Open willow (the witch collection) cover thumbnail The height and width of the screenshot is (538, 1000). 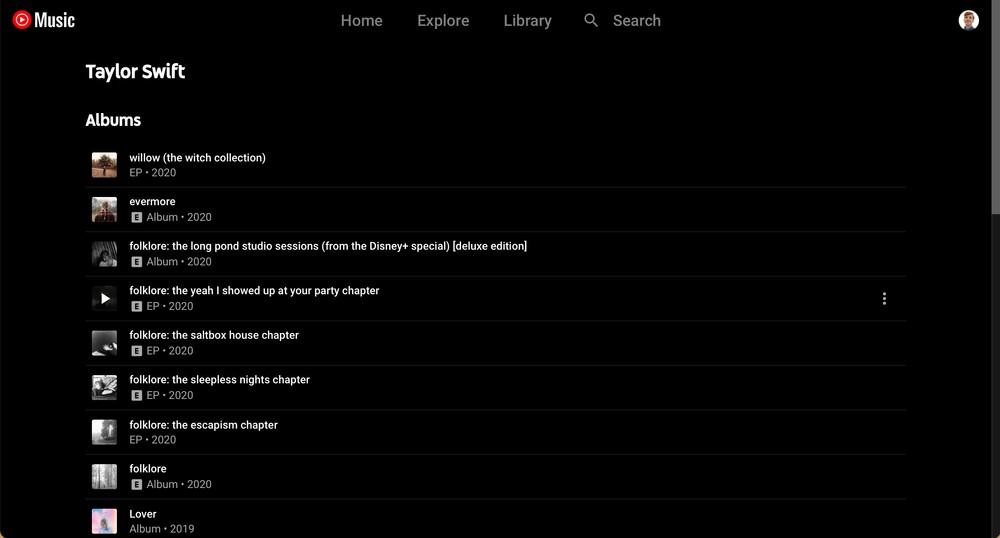(105, 164)
